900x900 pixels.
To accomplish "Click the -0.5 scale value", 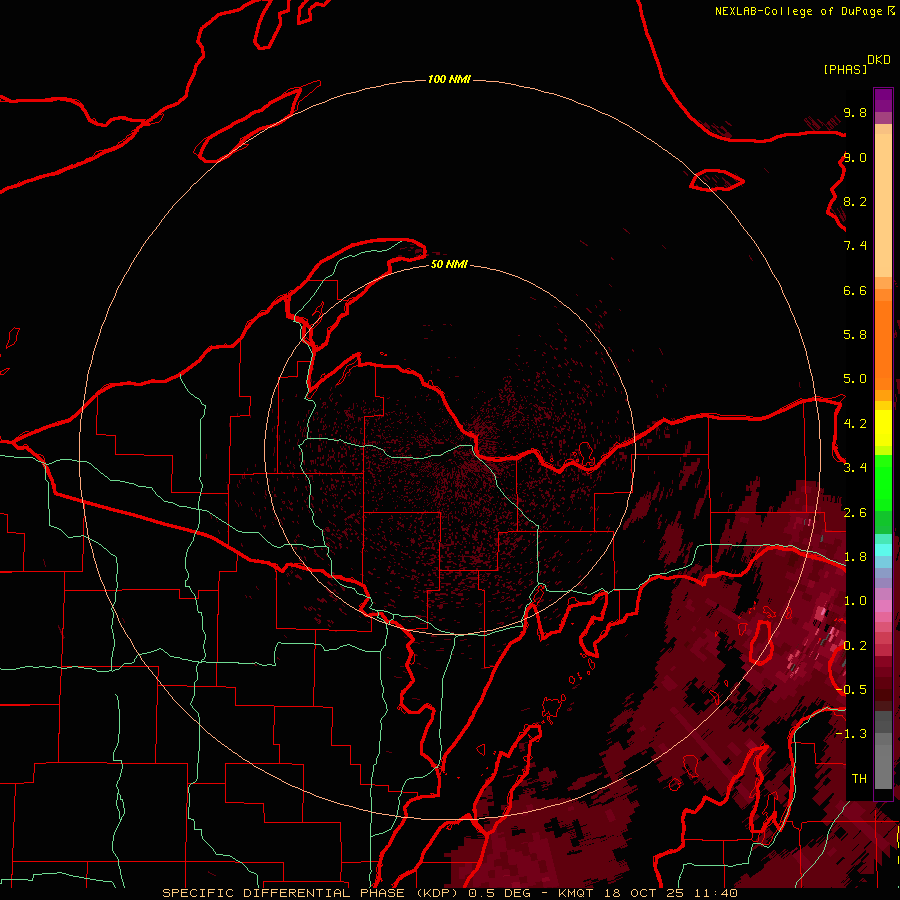I will 852,690.
